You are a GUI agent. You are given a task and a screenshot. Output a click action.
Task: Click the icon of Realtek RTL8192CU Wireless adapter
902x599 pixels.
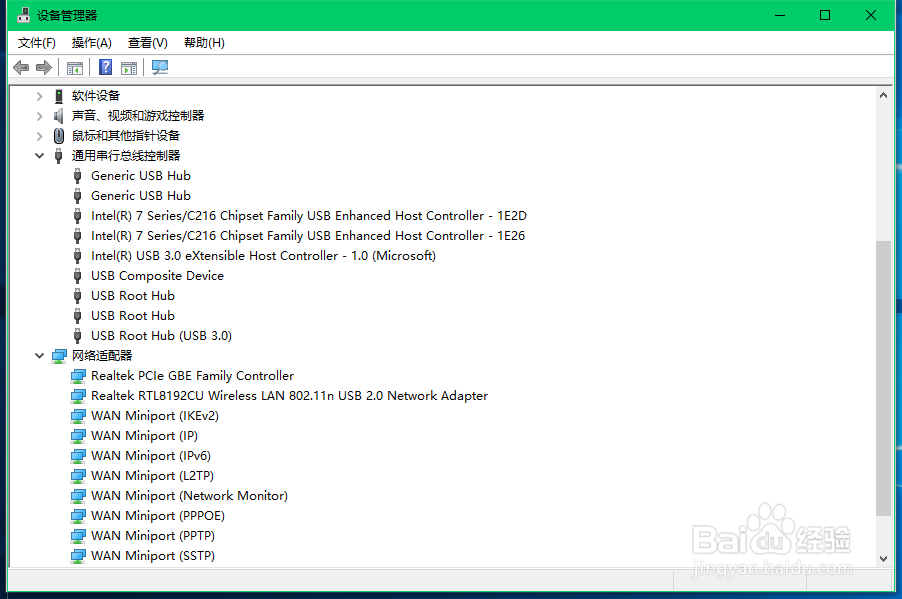pos(78,396)
